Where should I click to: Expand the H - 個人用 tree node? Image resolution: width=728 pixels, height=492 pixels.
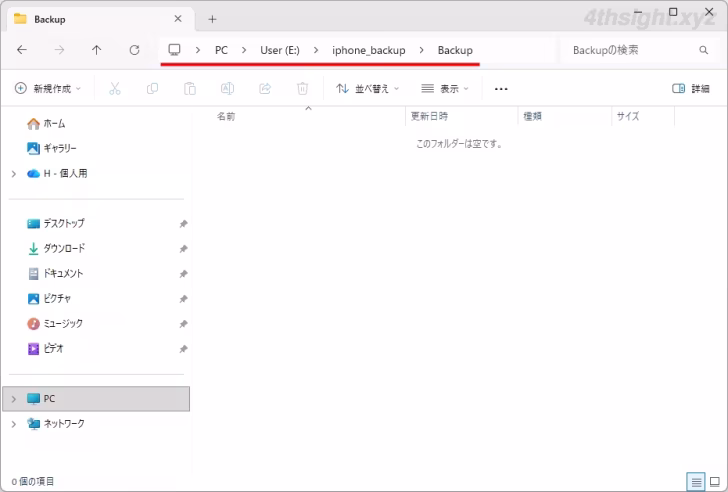pos(13,174)
